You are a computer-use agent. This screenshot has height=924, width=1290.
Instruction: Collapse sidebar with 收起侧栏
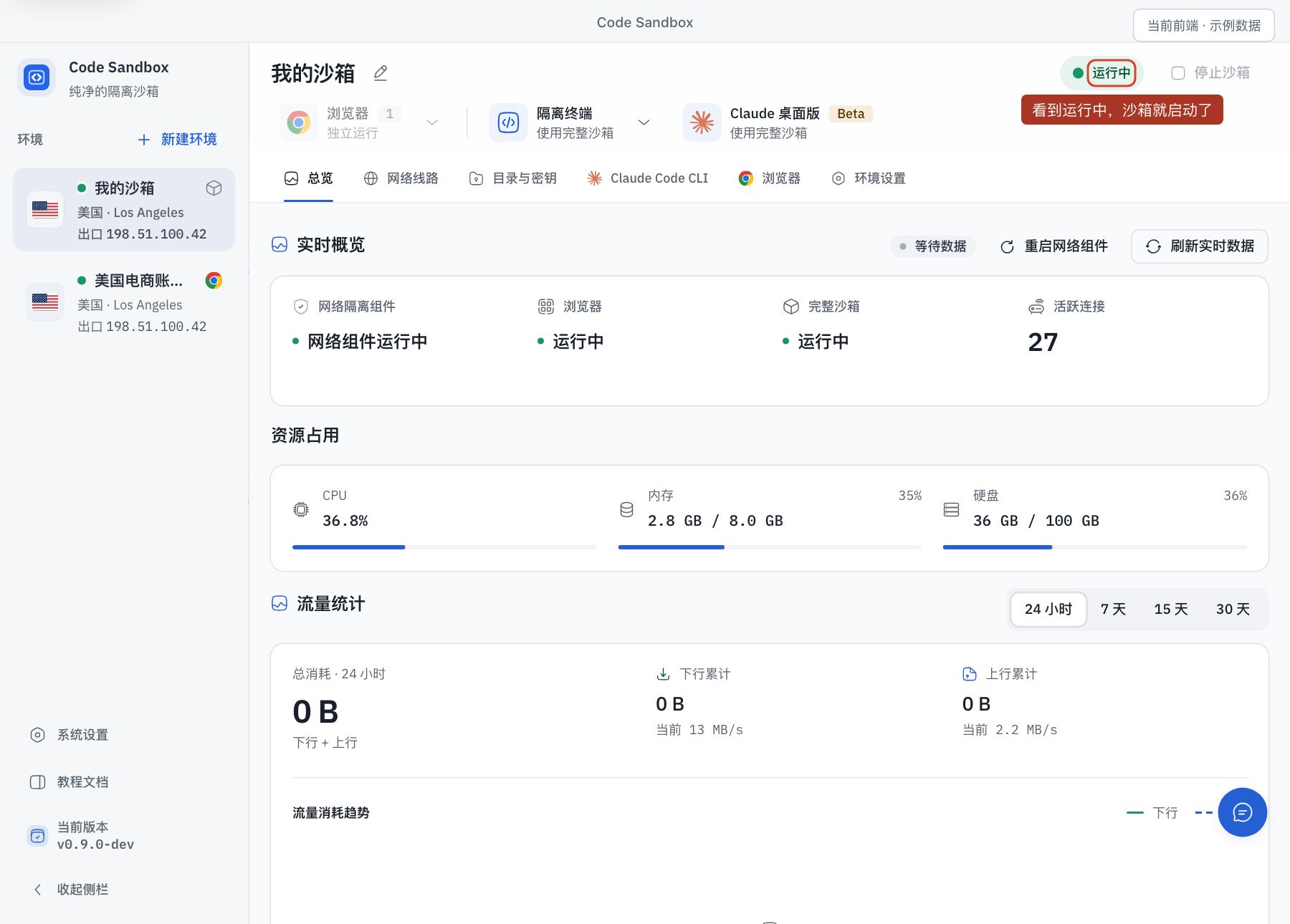pos(70,890)
